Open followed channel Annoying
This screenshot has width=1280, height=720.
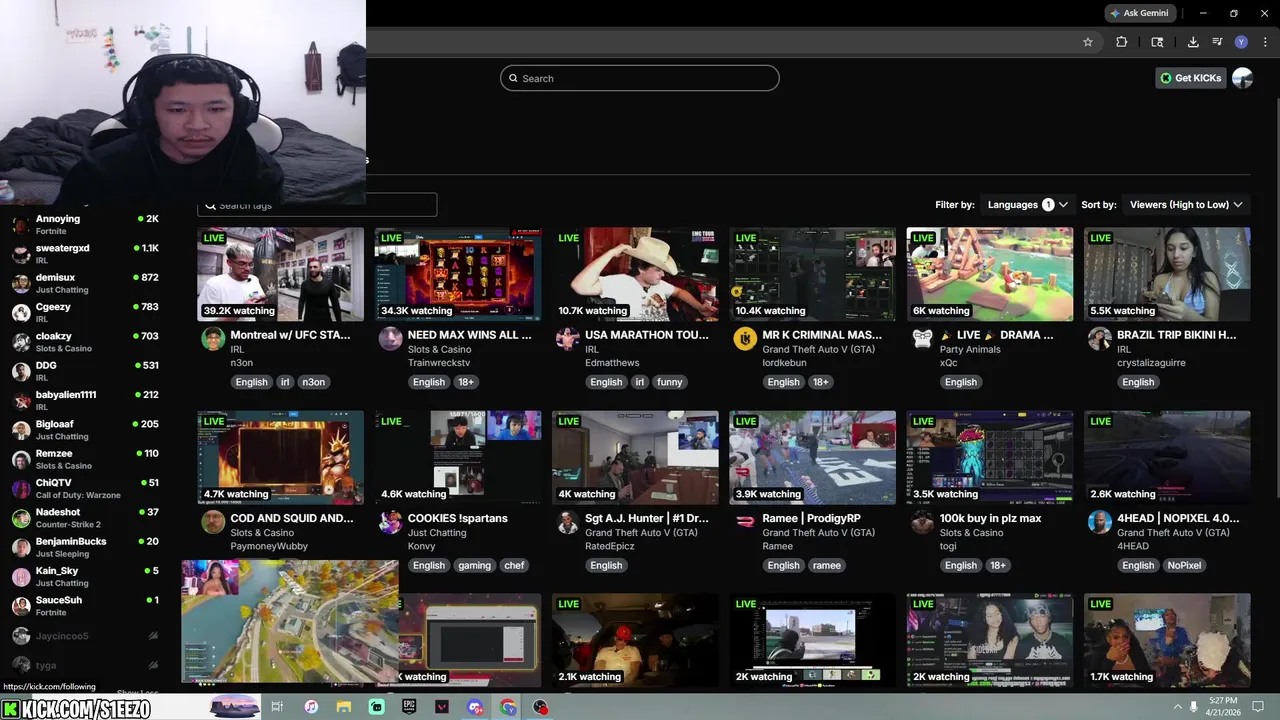click(x=86, y=224)
